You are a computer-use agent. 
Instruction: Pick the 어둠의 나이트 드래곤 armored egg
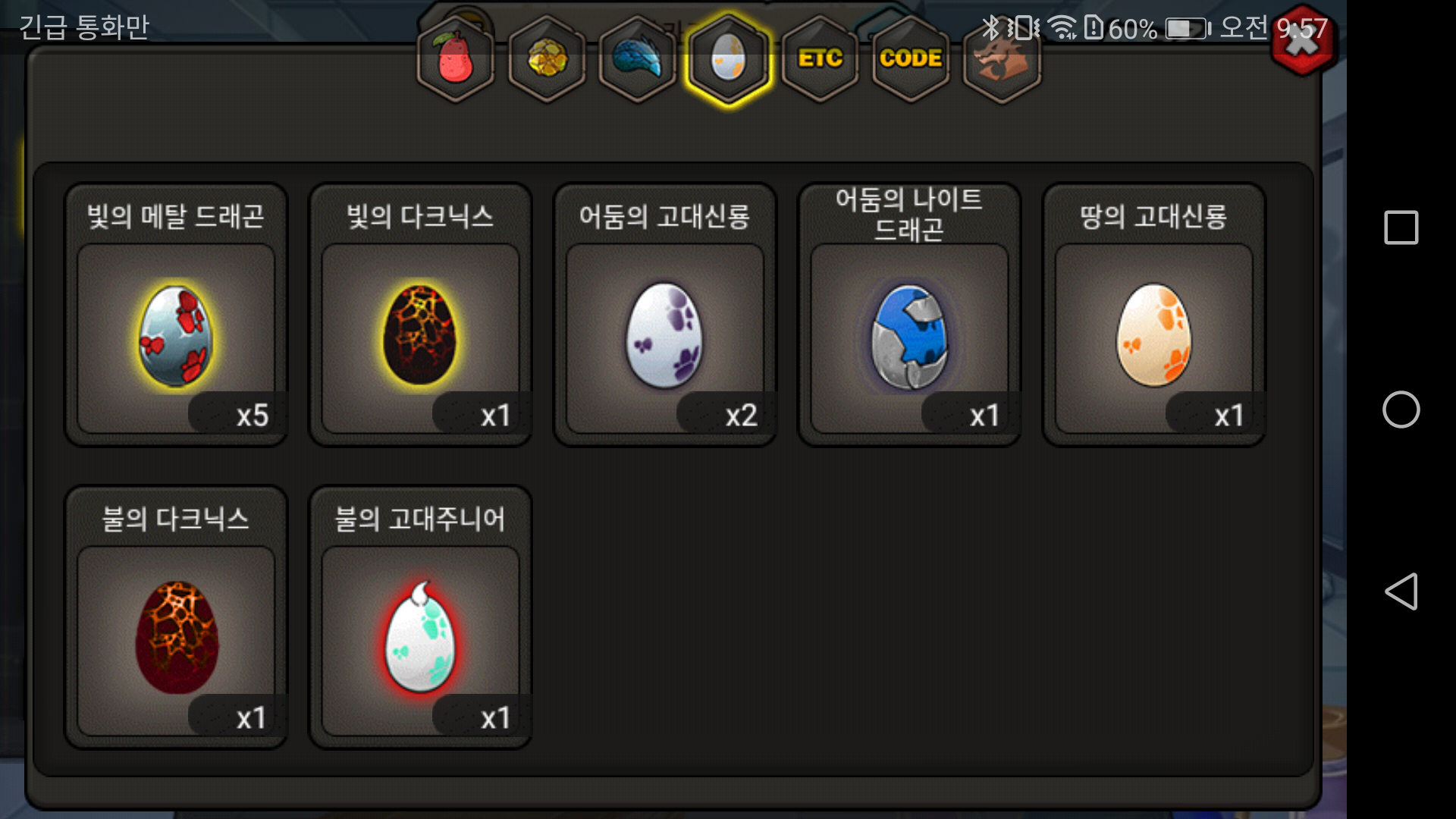[909, 315]
